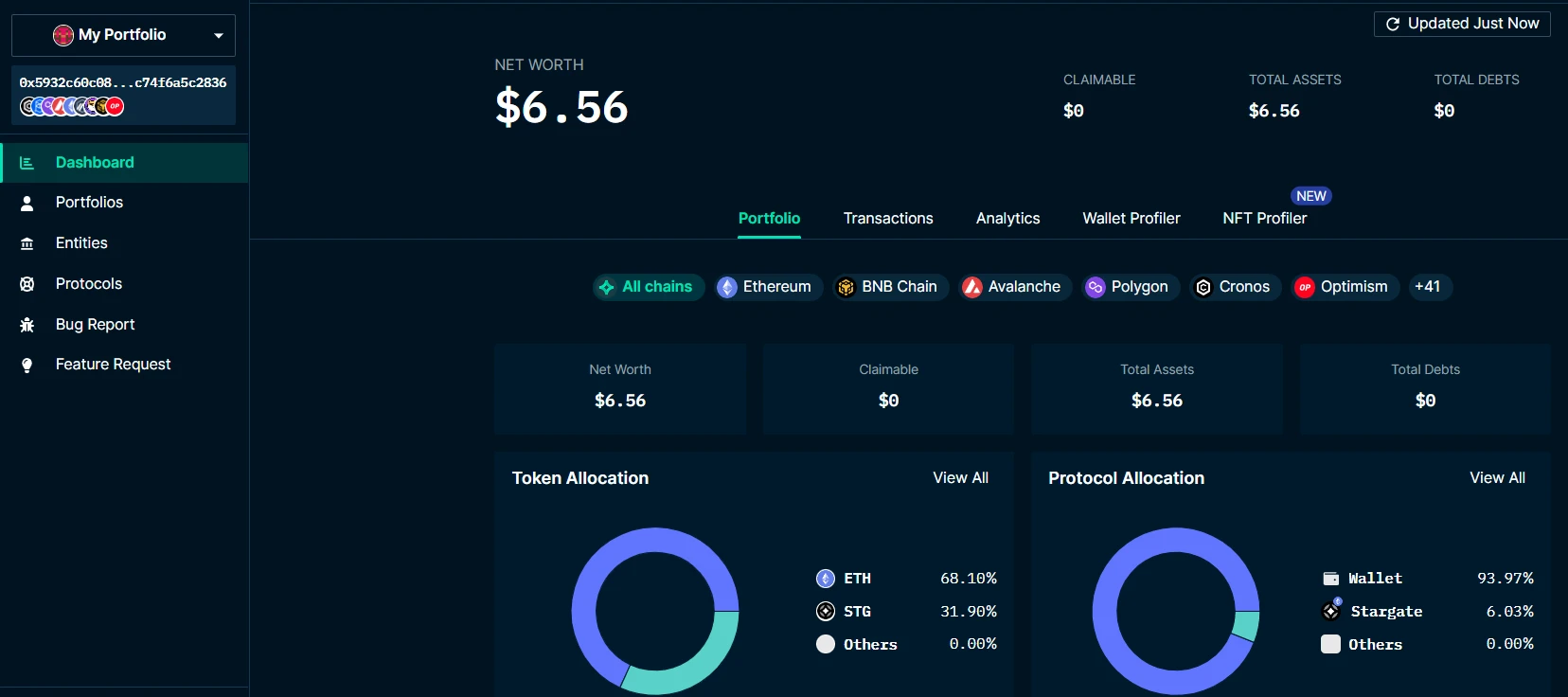Click the Entities bank icon
The image size is (1568, 697).
point(27,243)
